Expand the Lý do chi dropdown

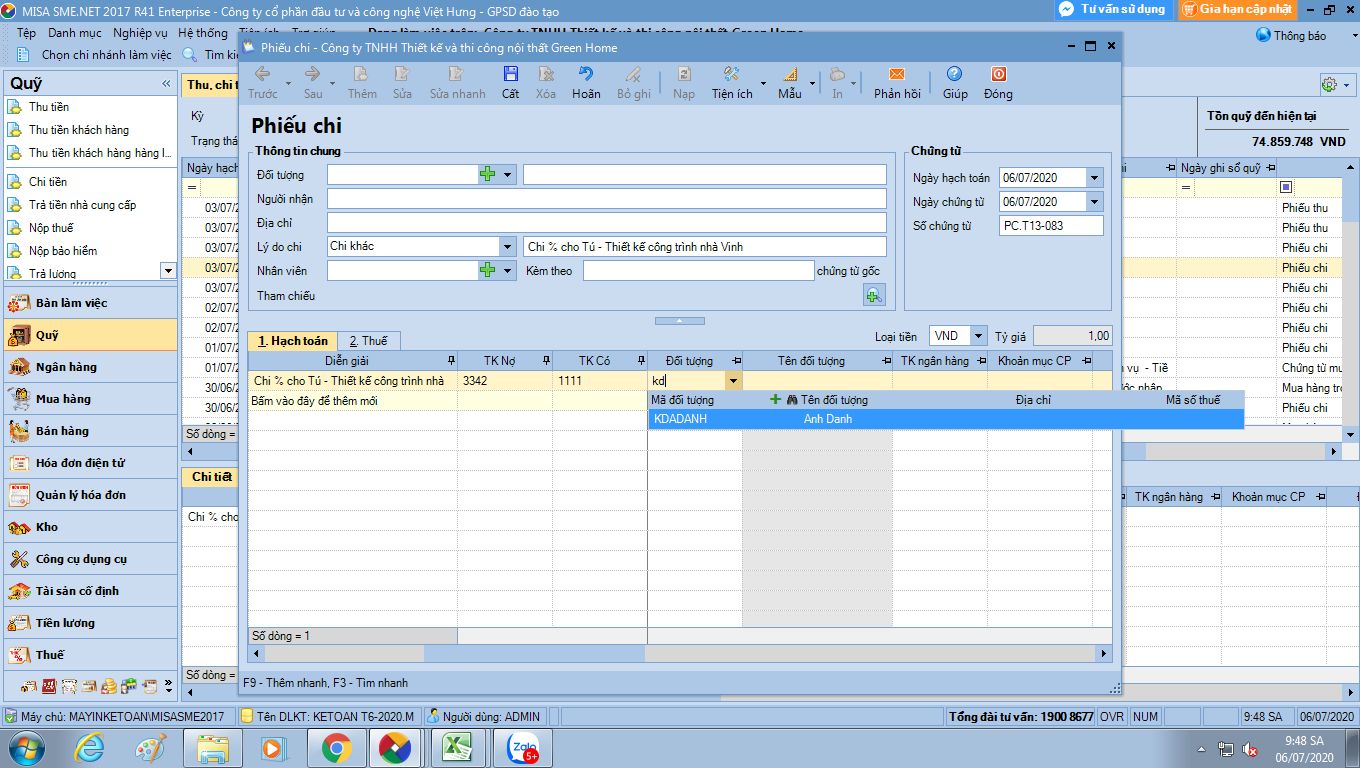(507, 247)
